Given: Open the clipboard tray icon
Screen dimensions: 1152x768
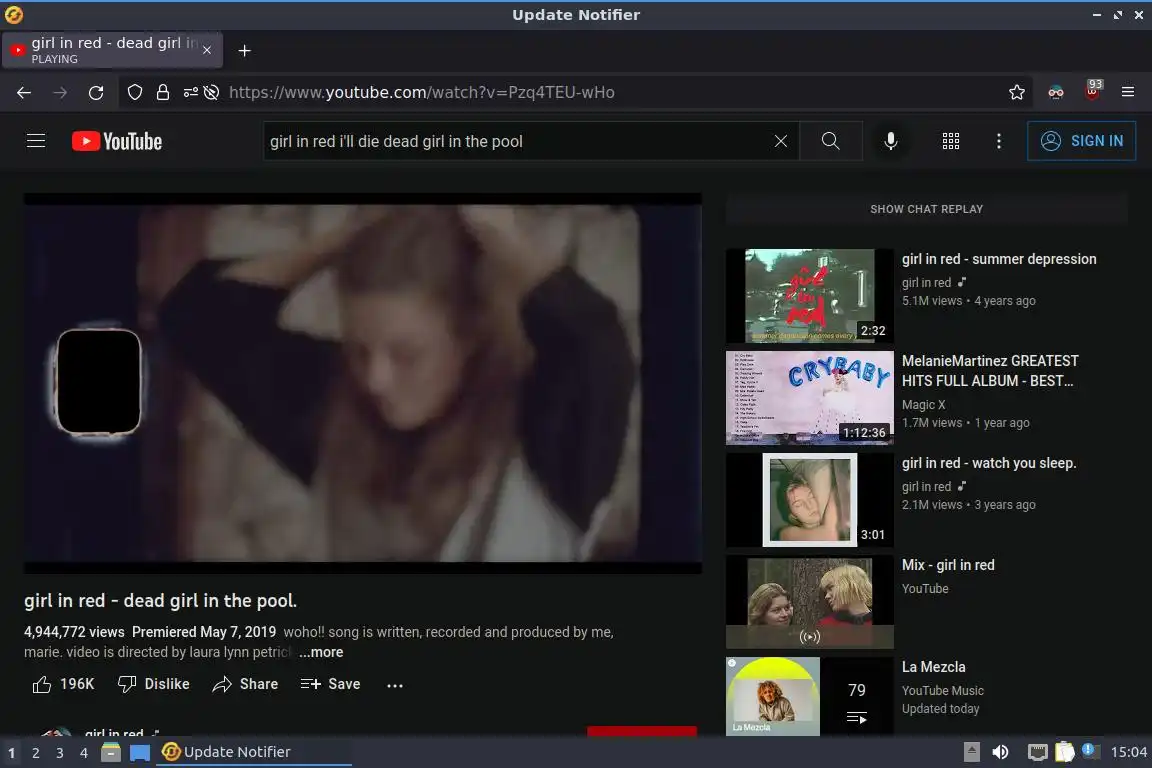Looking at the screenshot, I should click(x=1065, y=752).
